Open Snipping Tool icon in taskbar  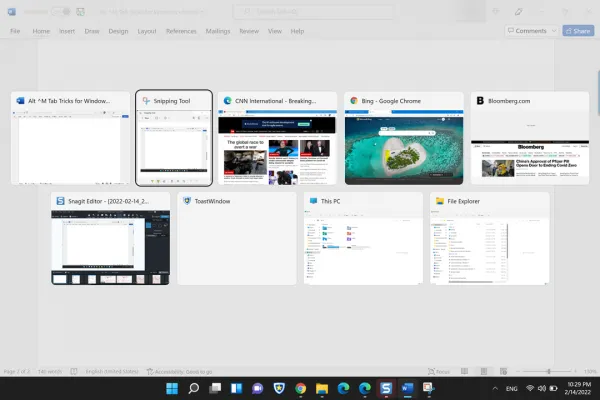point(429,389)
